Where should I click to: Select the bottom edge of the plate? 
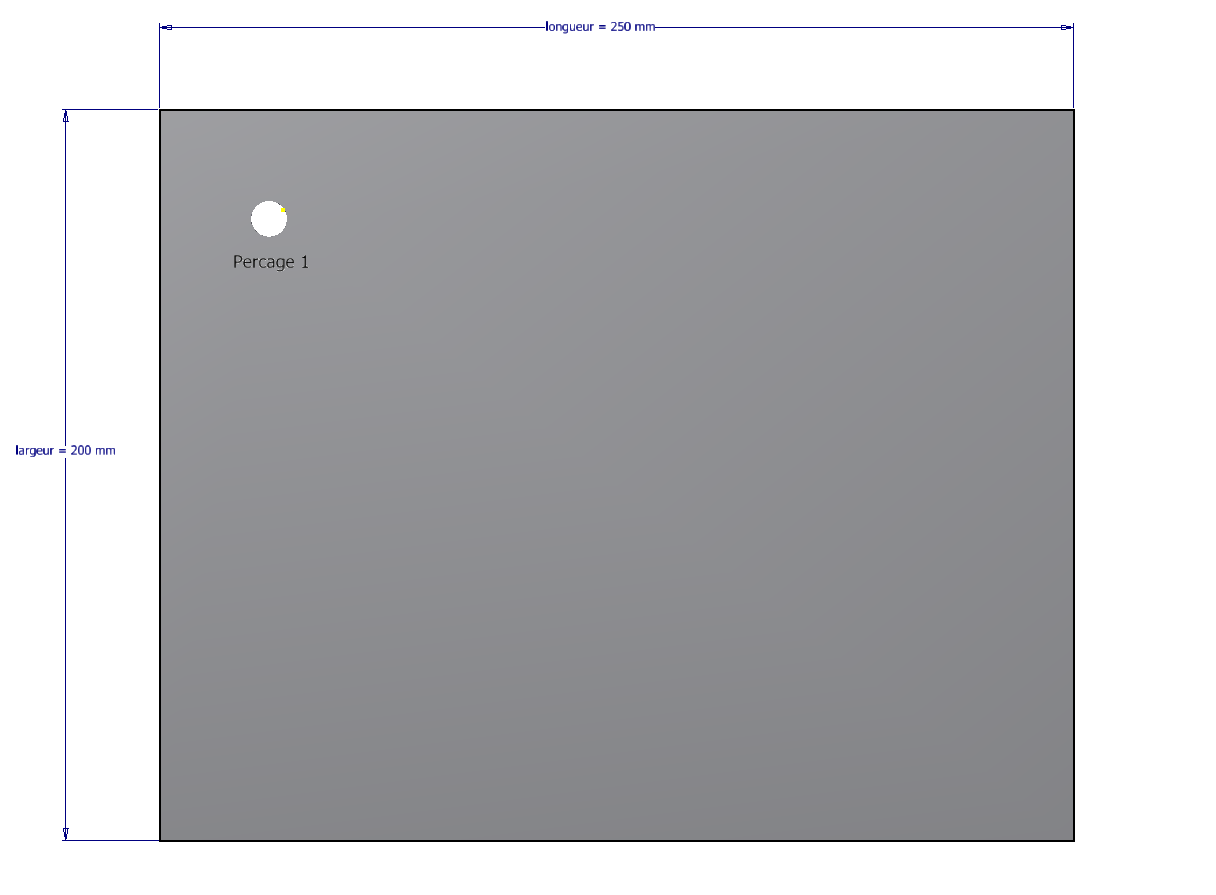tap(616, 840)
